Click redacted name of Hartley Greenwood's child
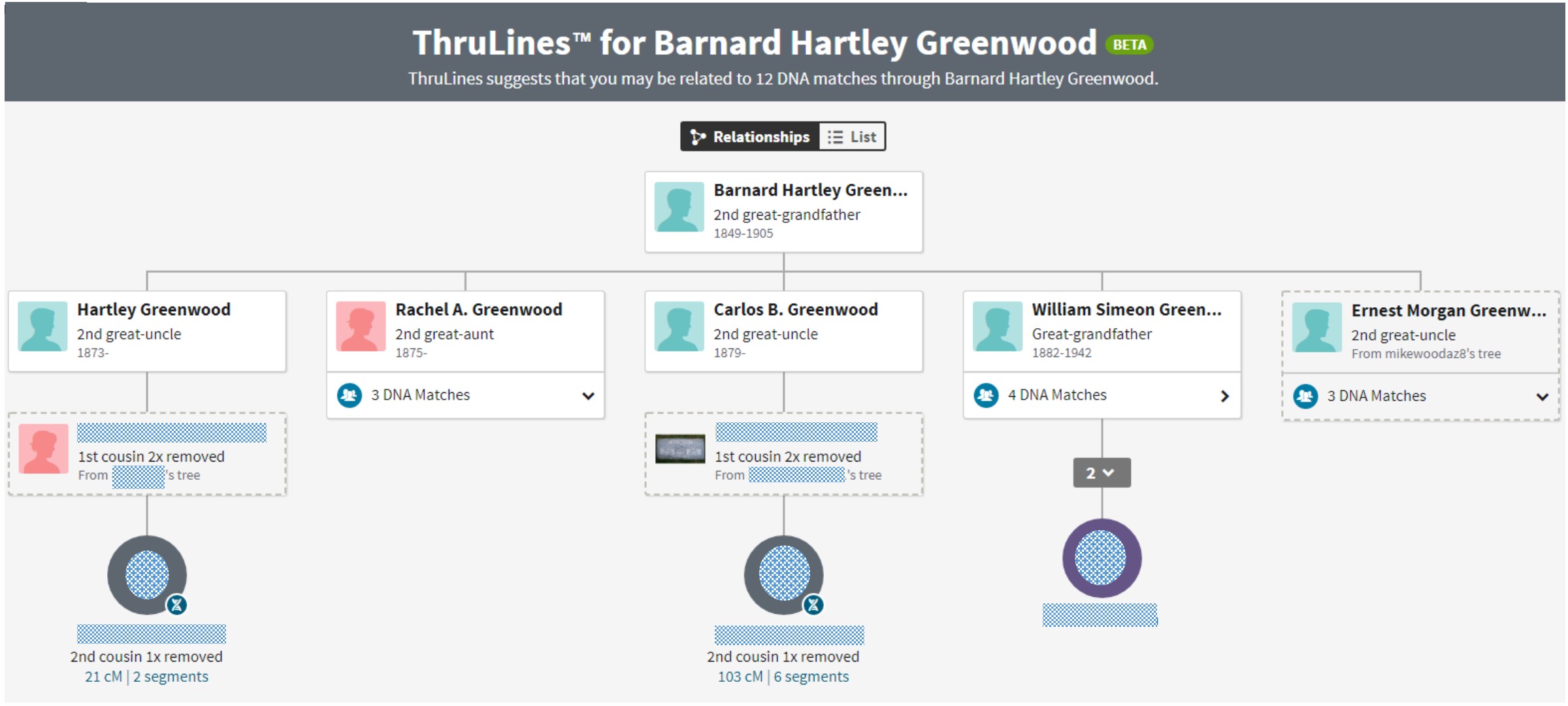Viewport: 1568px width, 706px height. pyautogui.click(x=172, y=433)
